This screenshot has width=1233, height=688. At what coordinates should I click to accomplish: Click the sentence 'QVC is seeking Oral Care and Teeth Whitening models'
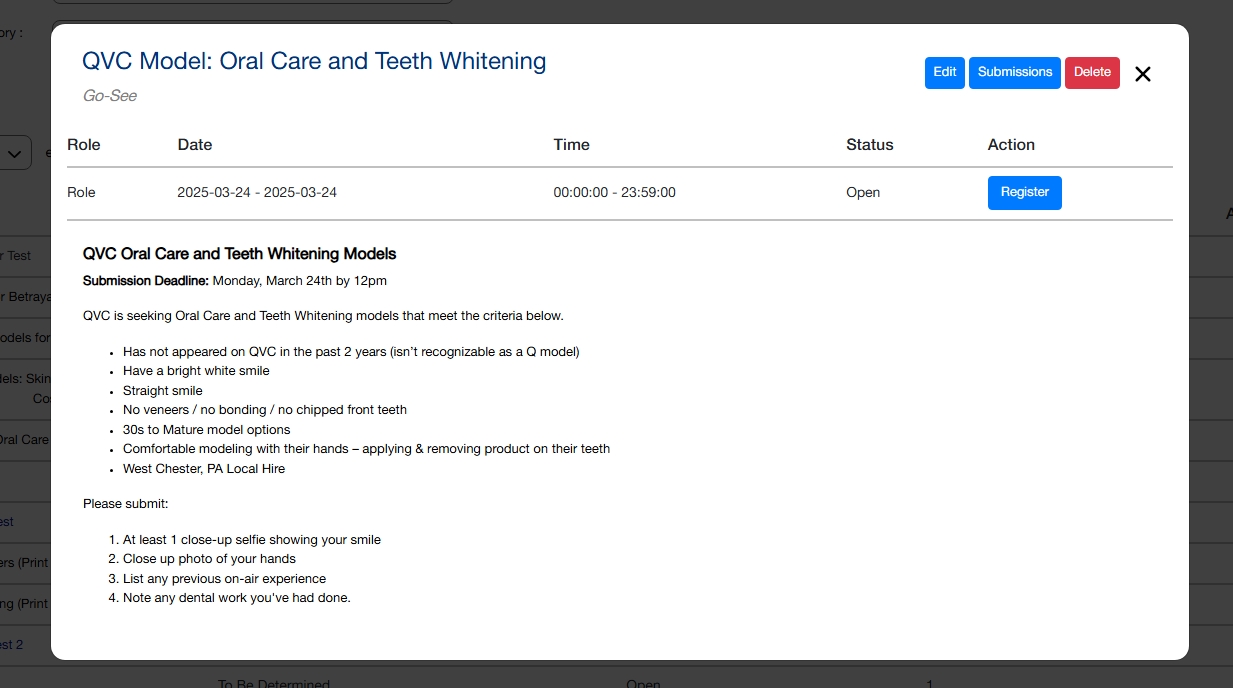tap(323, 316)
